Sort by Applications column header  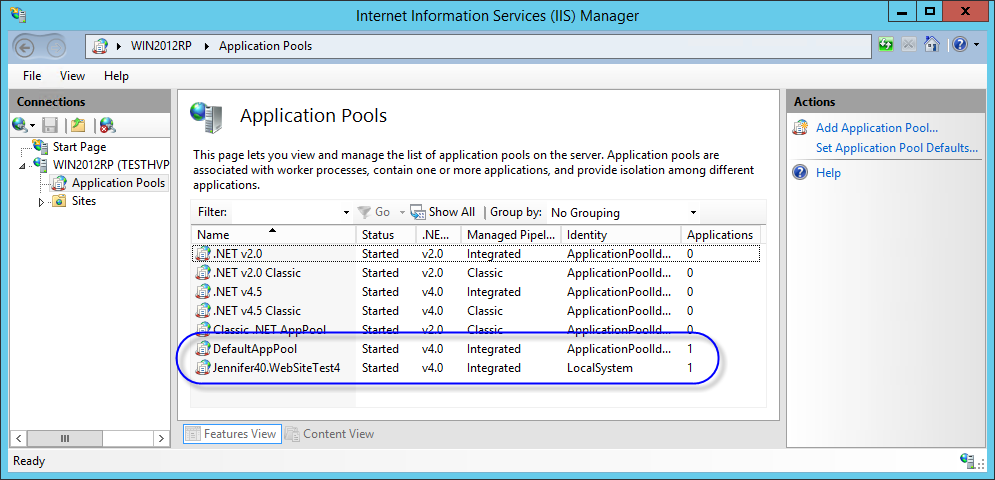[720, 234]
